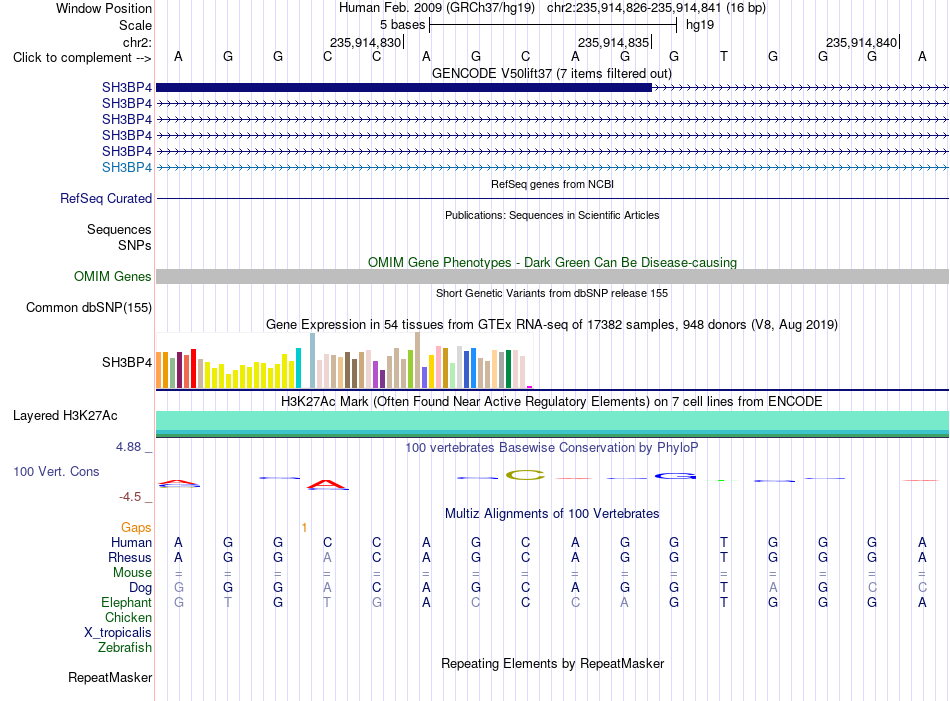
Task: Click the 'Rhesus' species label
Action: pyautogui.click(x=130, y=558)
